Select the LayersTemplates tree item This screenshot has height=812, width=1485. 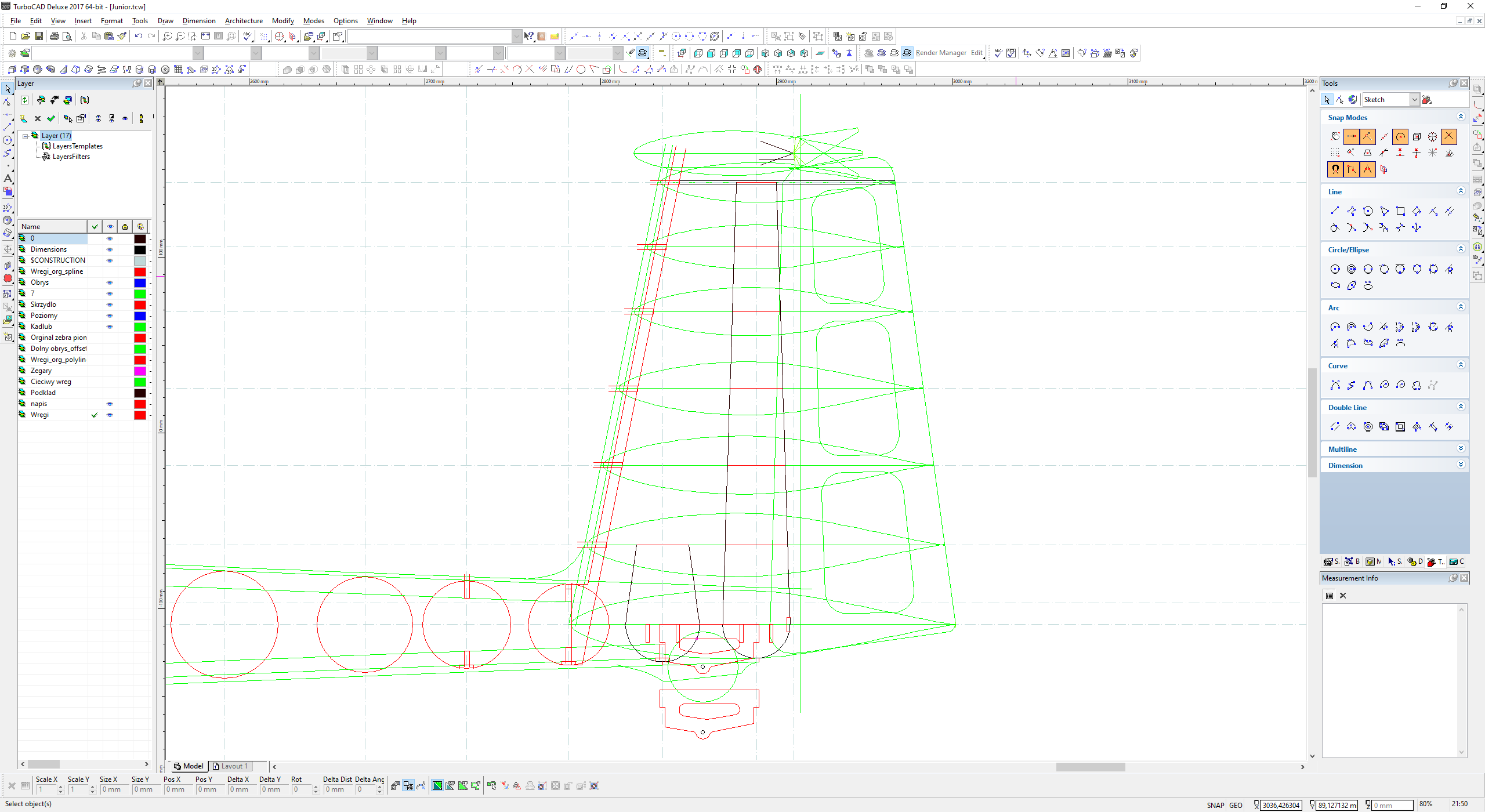(x=77, y=146)
